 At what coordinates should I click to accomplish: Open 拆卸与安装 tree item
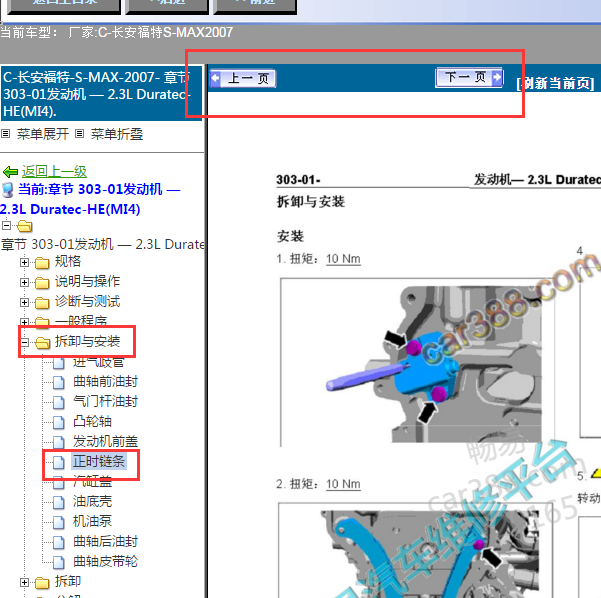point(87,341)
